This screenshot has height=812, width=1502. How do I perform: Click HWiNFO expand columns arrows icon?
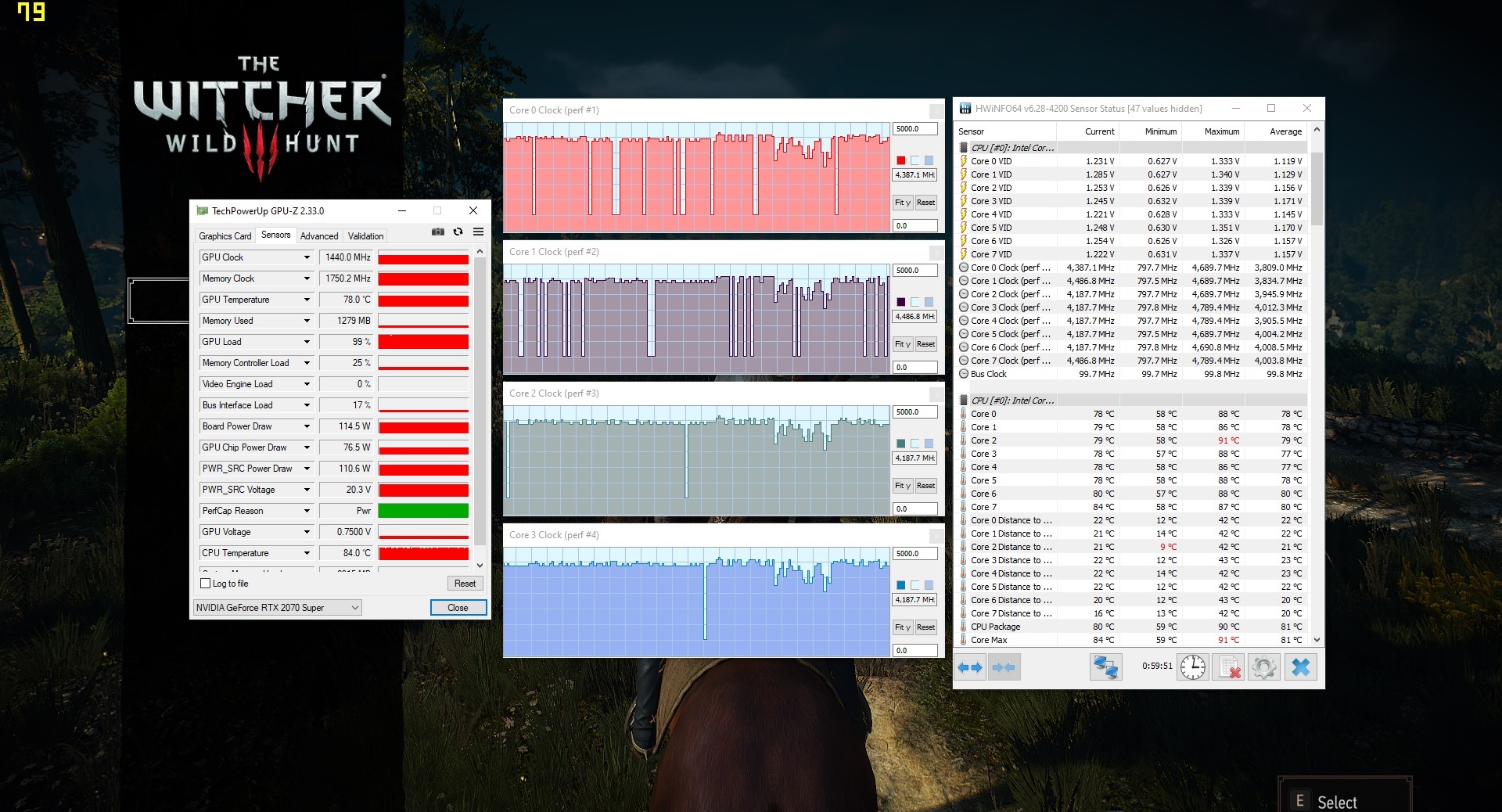970,667
